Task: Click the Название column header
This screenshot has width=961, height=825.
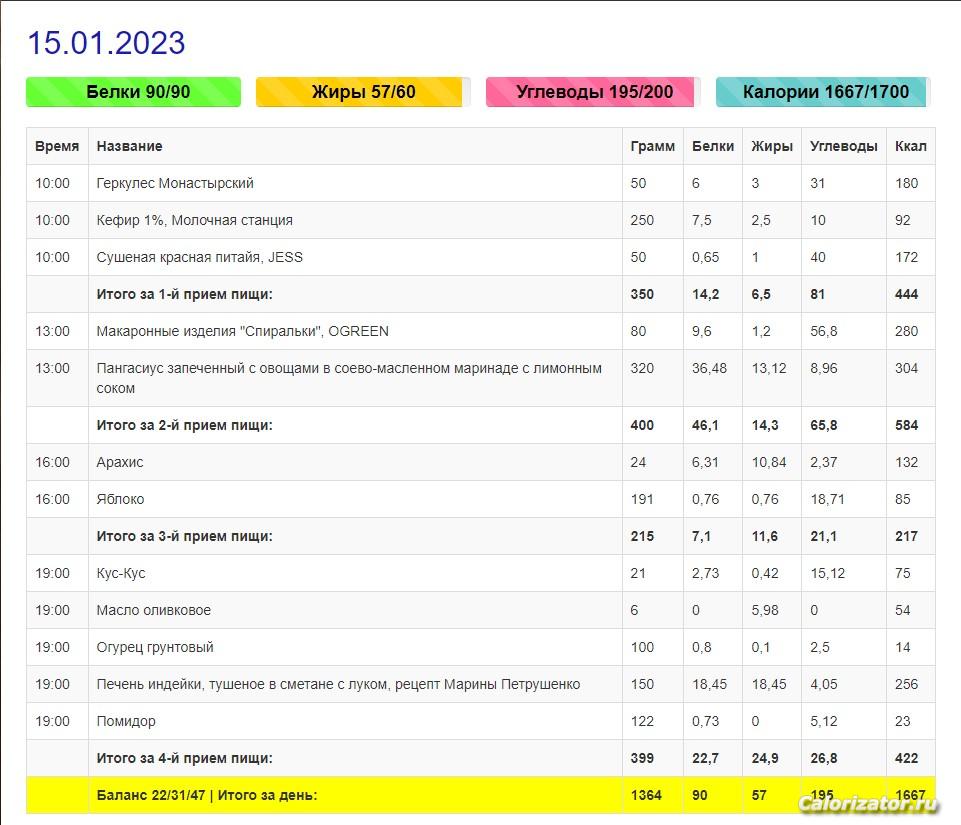Action: [x=129, y=146]
